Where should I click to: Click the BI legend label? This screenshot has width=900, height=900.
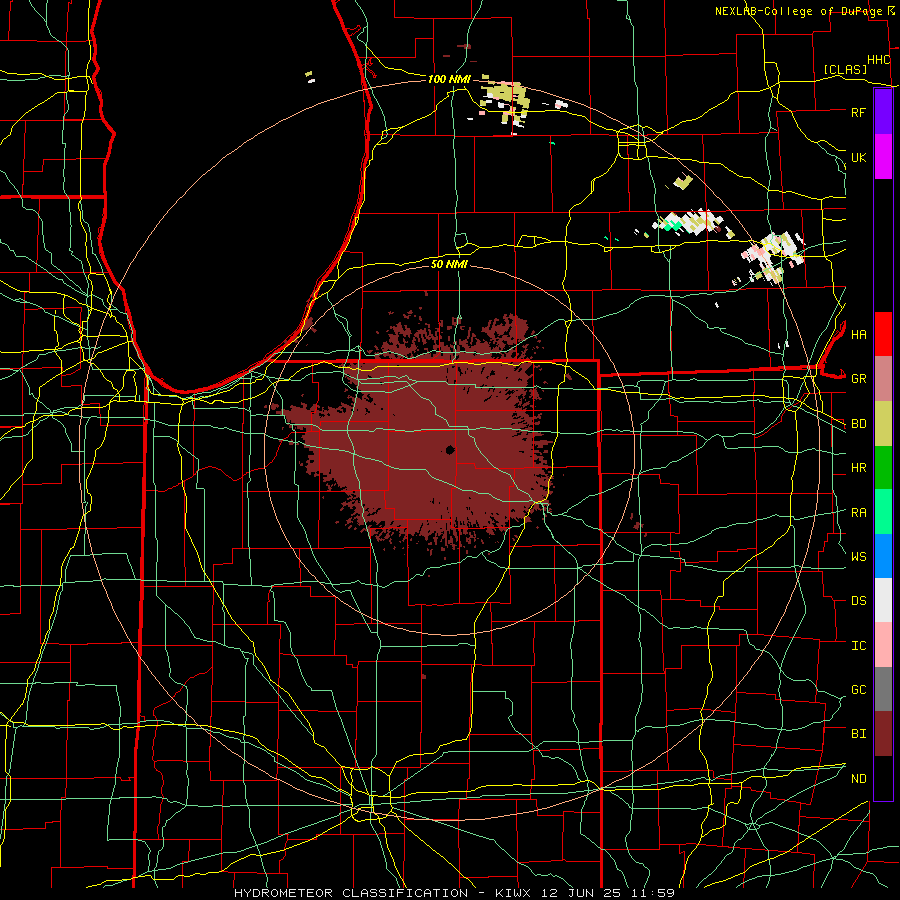(x=858, y=734)
